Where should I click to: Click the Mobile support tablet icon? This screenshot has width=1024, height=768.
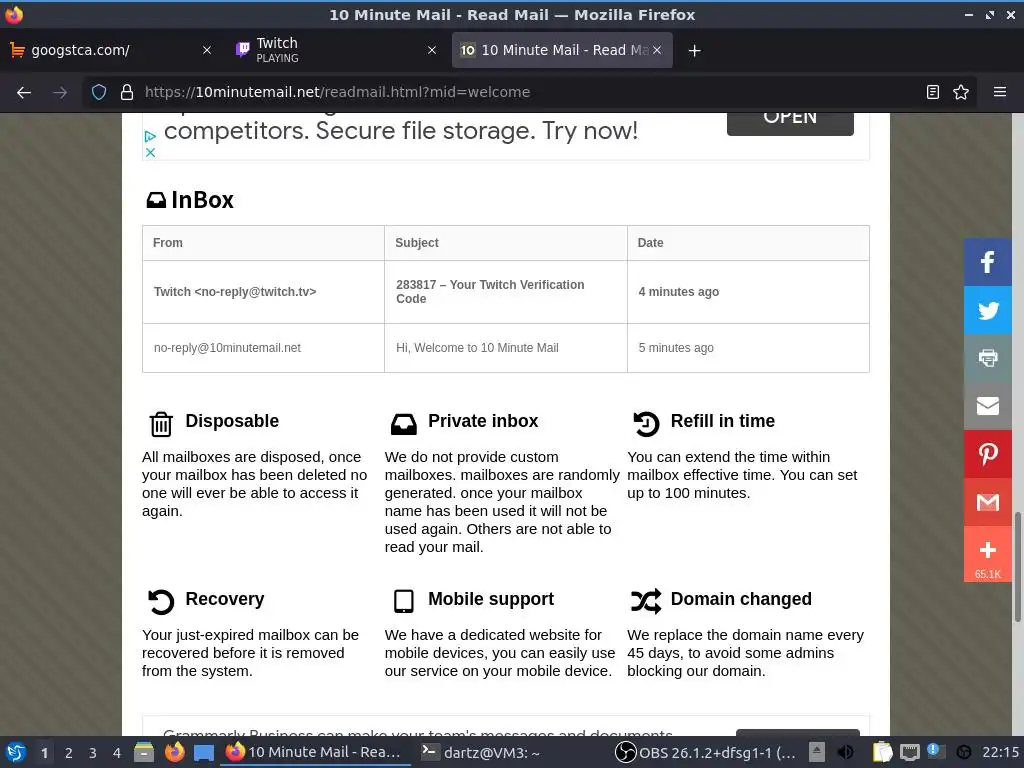tap(404, 601)
